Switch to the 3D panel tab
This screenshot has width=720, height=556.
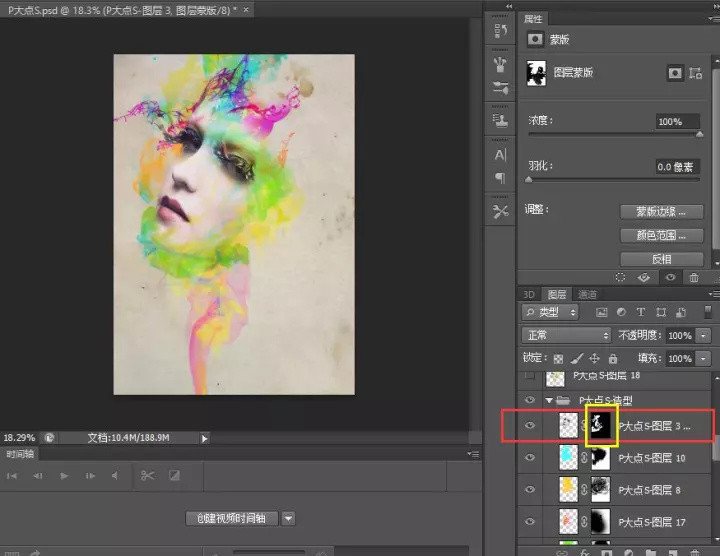tap(530, 294)
